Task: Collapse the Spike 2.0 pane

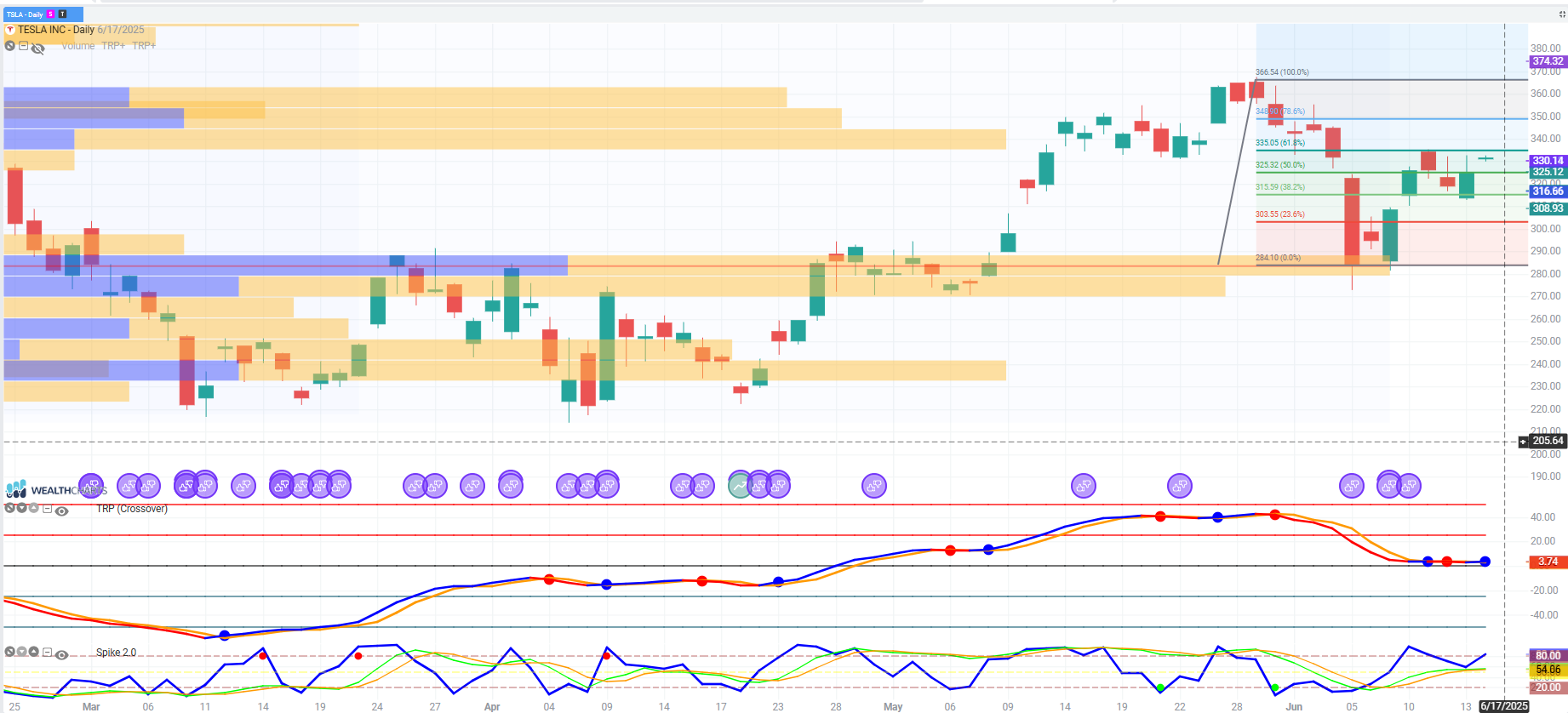Action: coord(48,653)
